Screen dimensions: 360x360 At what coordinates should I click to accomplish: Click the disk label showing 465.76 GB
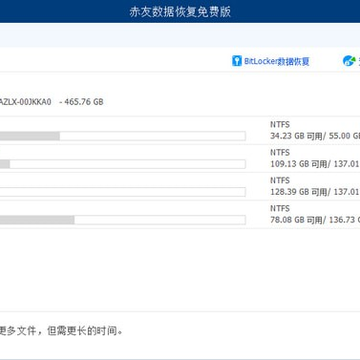52,102
